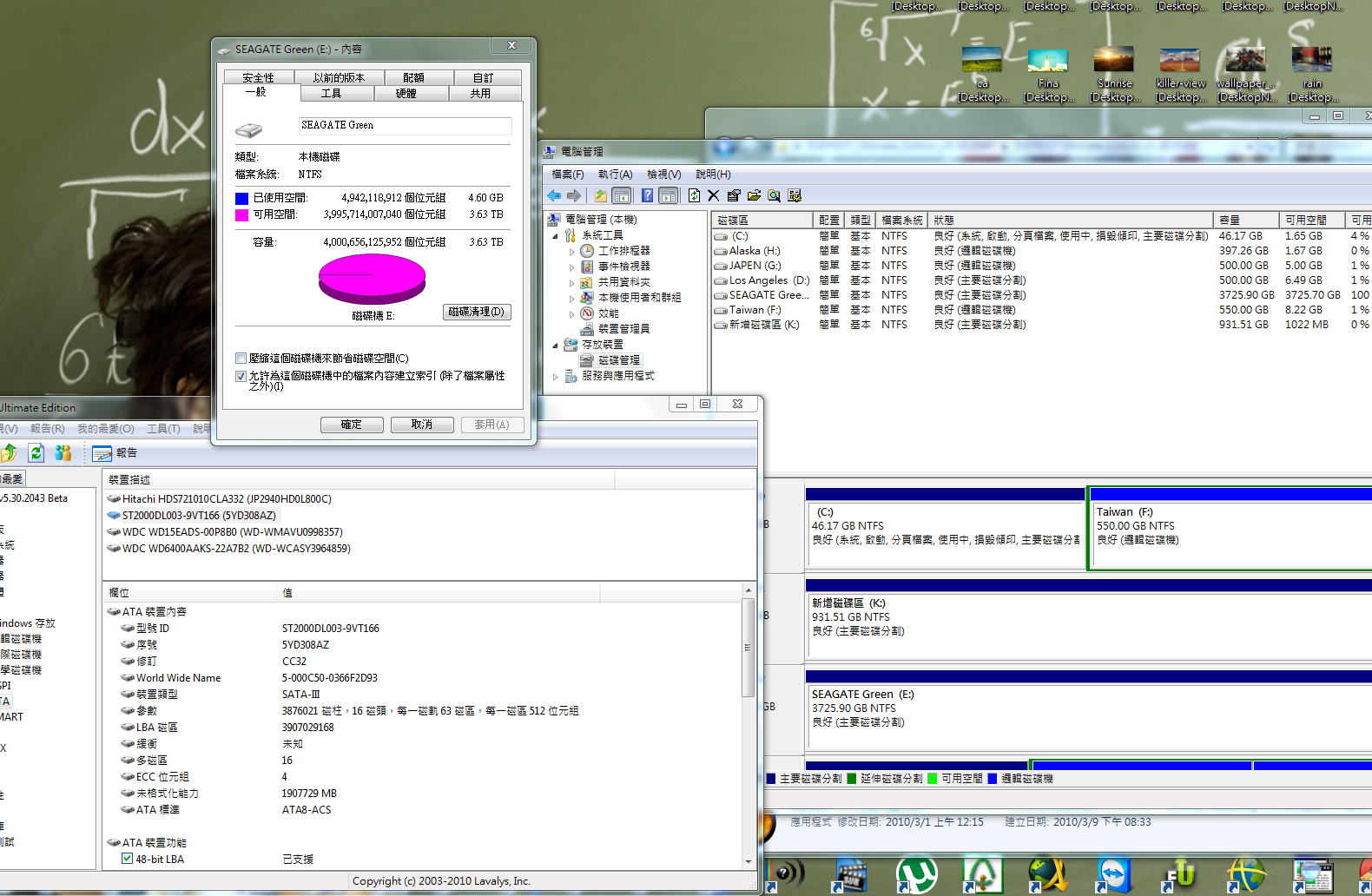Click the 確定 button in properties dialog

click(352, 425)
